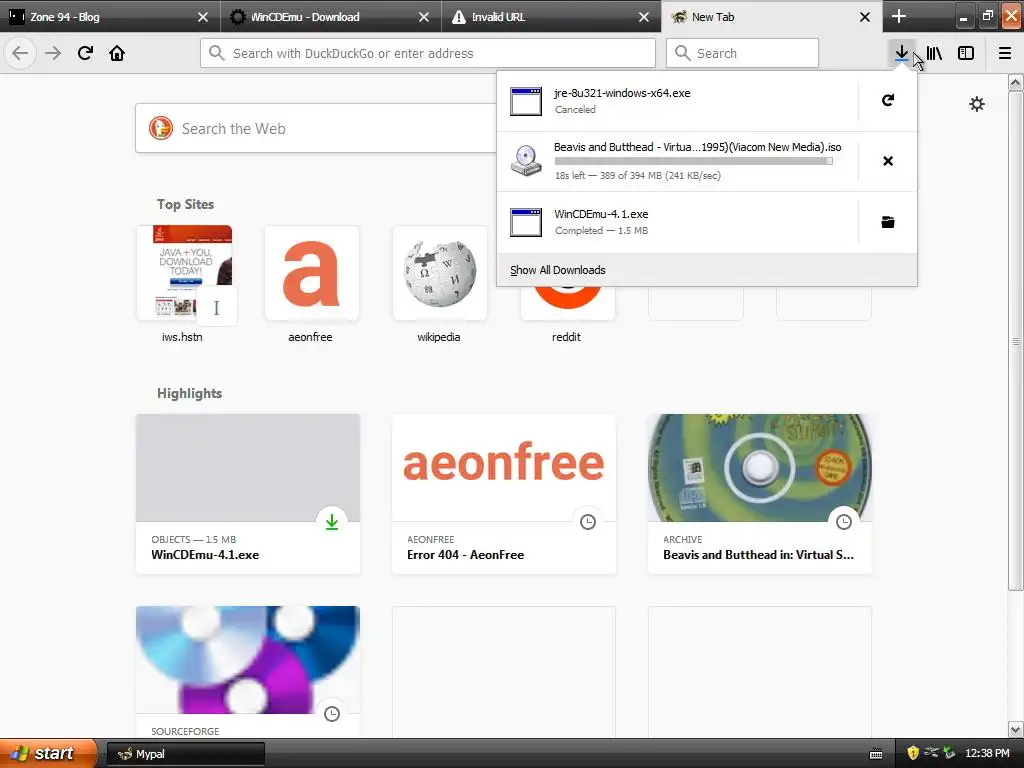Click the DuckDuckGo logo in search field
Viewport: 1024px width, 768px height.
161,128
